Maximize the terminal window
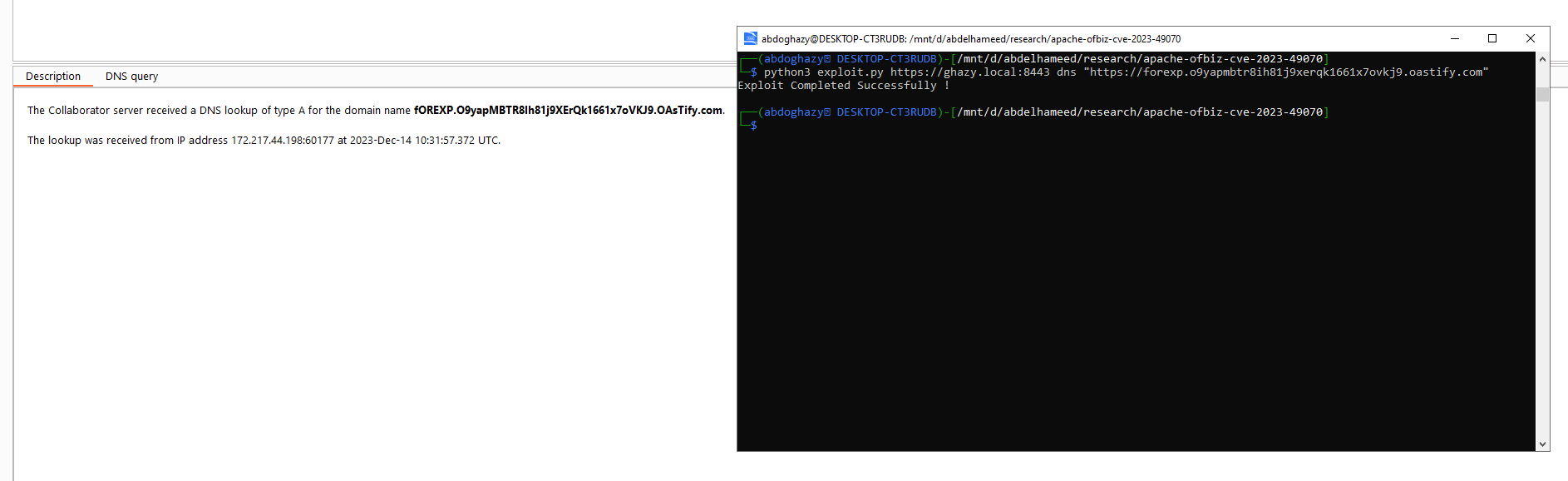The height and width of the screenshot is (481, 1568). (x=1492, y=38)
